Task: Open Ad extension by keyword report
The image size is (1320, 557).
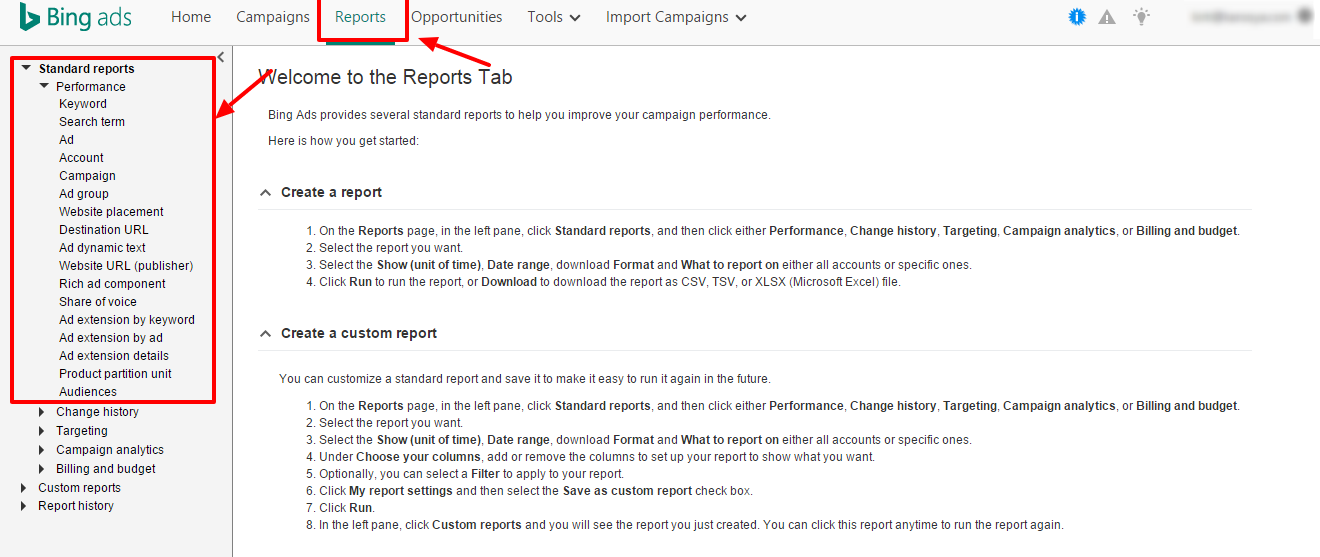Action: (127, 320)
